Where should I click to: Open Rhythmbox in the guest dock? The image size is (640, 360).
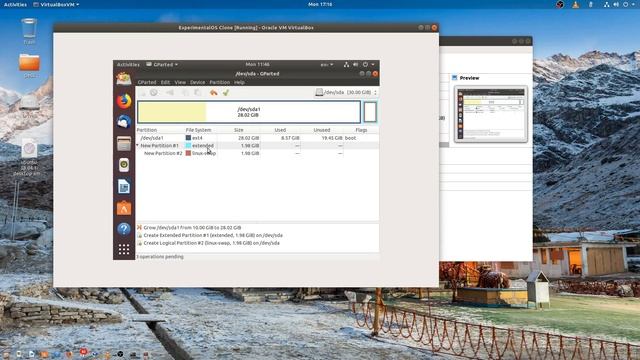[x=124, y=165]
